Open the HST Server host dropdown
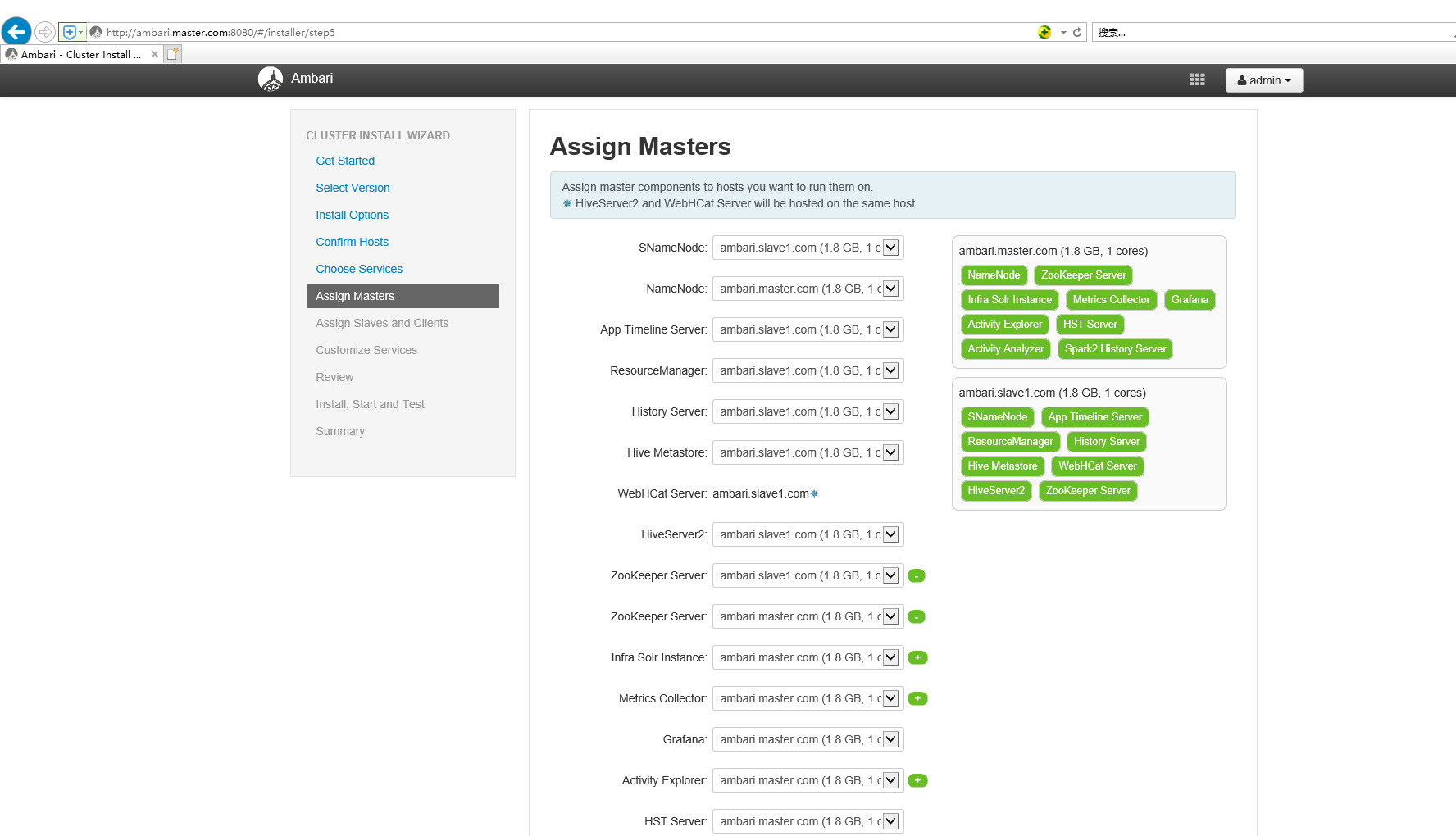The height and width of the screenshot is (836, 1456). pos(808,821)
